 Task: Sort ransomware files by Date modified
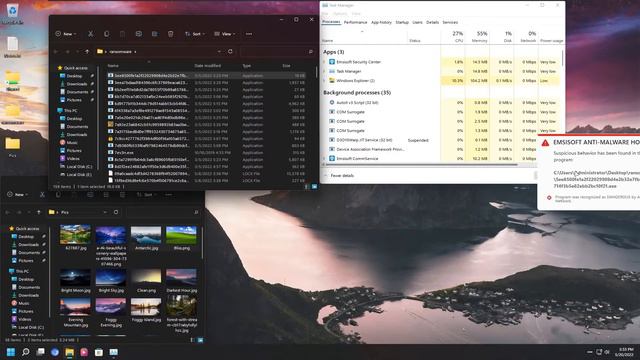tap(207, 65)
